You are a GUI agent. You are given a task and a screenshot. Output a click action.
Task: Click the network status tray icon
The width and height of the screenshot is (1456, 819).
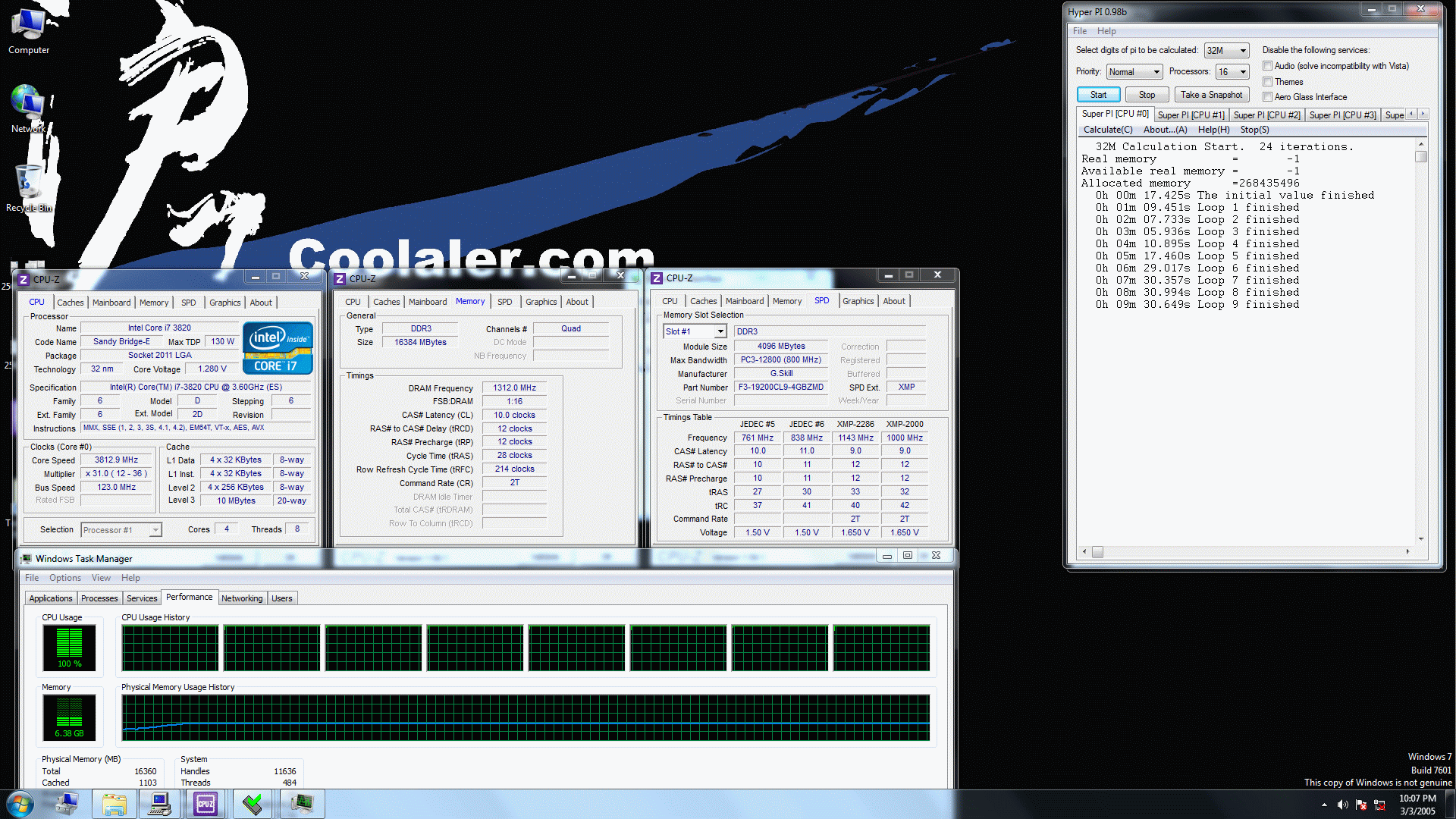1379,805
